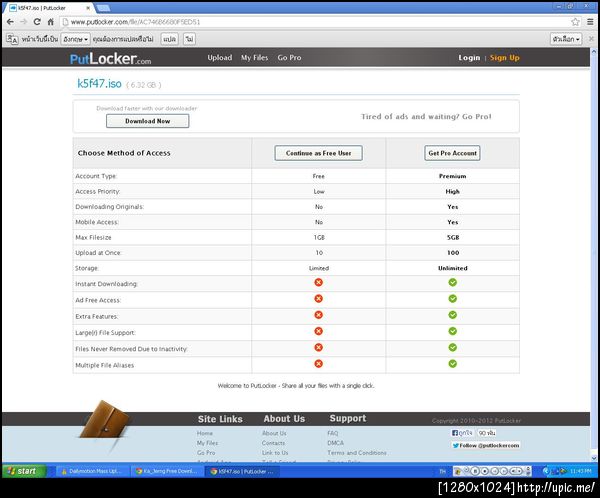
Task: Click the Premium account type cell
Action: [x=452, y=176]
